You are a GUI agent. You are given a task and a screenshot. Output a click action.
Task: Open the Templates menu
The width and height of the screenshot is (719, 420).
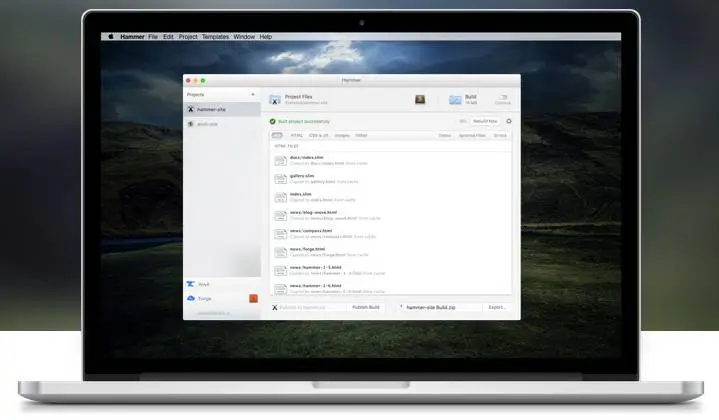pos(215,37)
